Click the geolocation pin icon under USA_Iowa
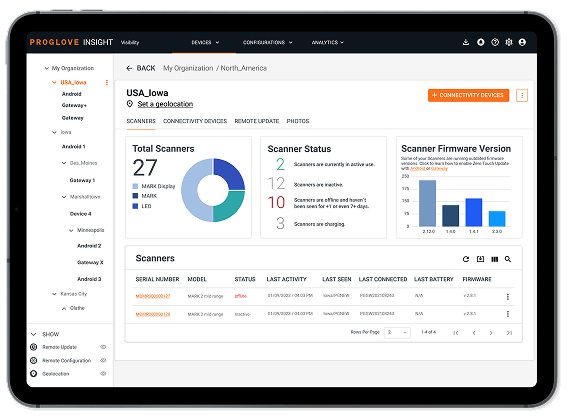567x418 pixels. [130, 104]
